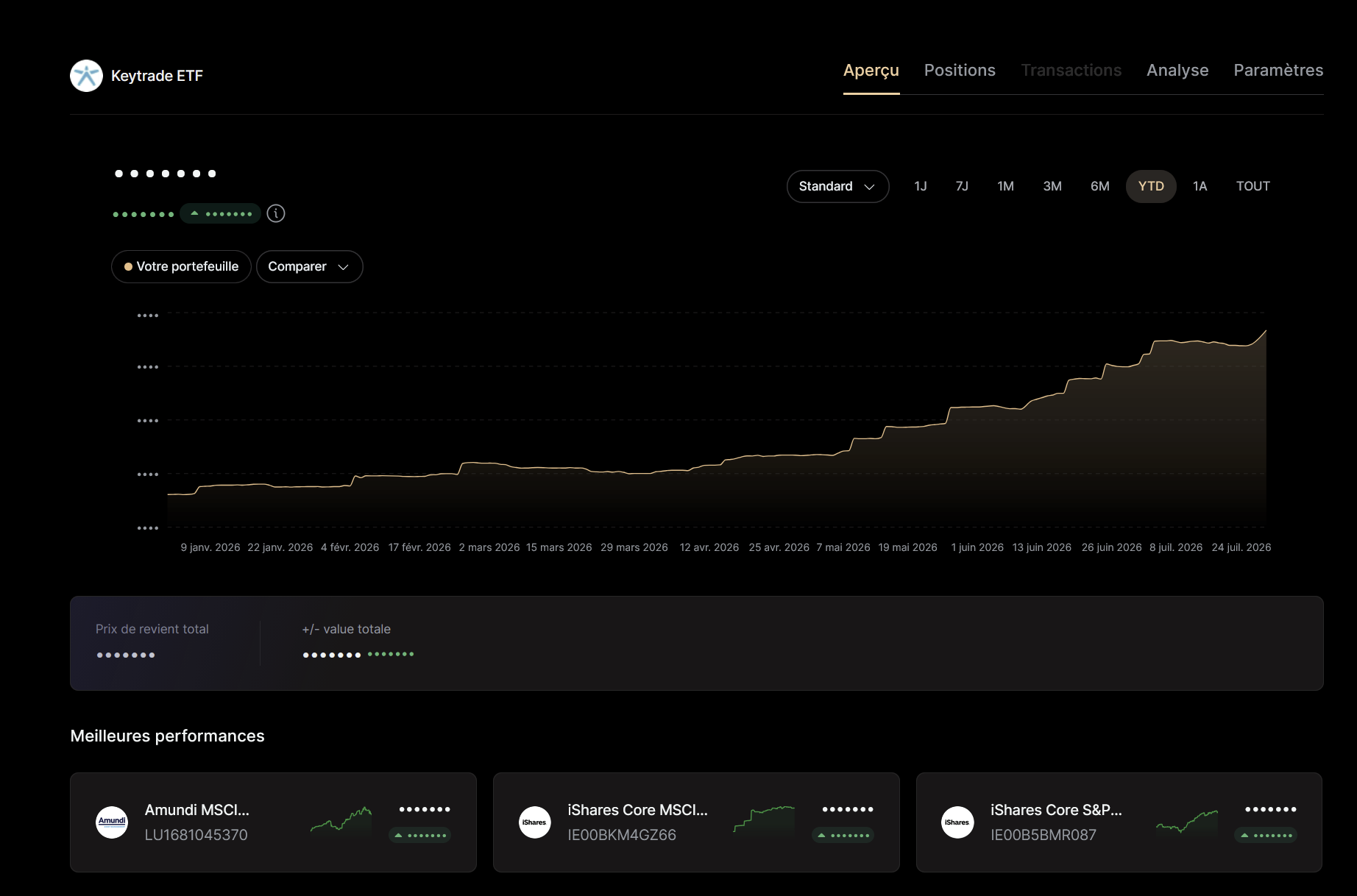Image resolution: width=1357 pixels, height=896 pixels.
Task: Click the 12 avr. 2026 axis date
Action: click(x=709, y=547)
